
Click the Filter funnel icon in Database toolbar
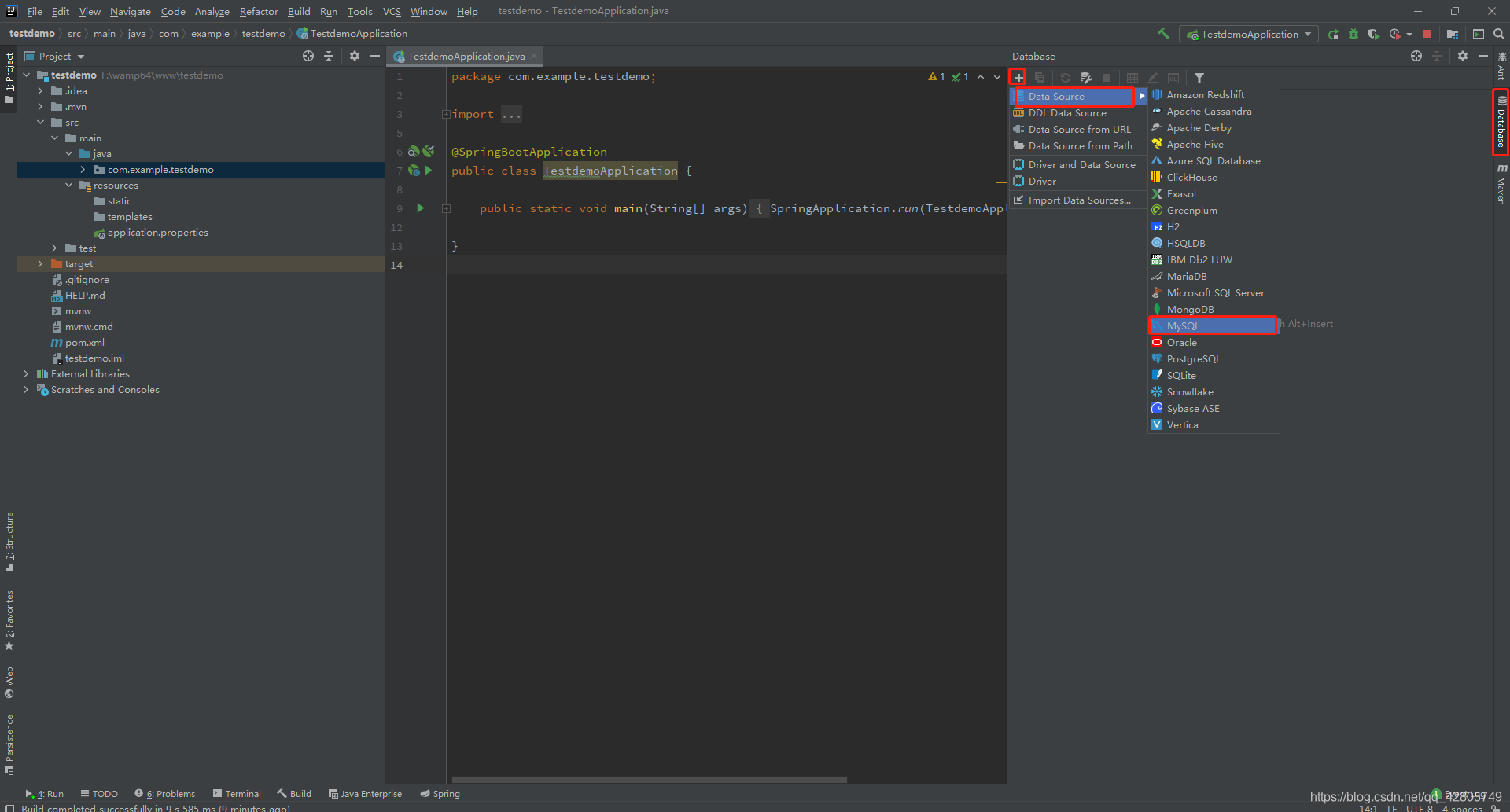(1199, 78)
